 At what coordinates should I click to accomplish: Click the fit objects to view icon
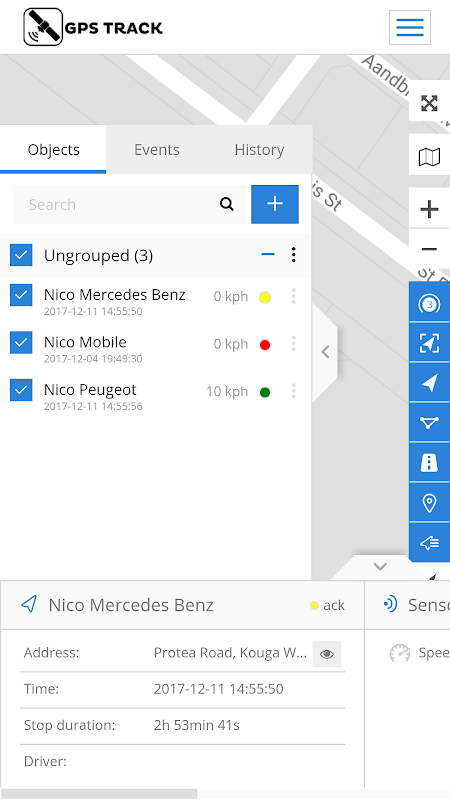tap(429, 343)
